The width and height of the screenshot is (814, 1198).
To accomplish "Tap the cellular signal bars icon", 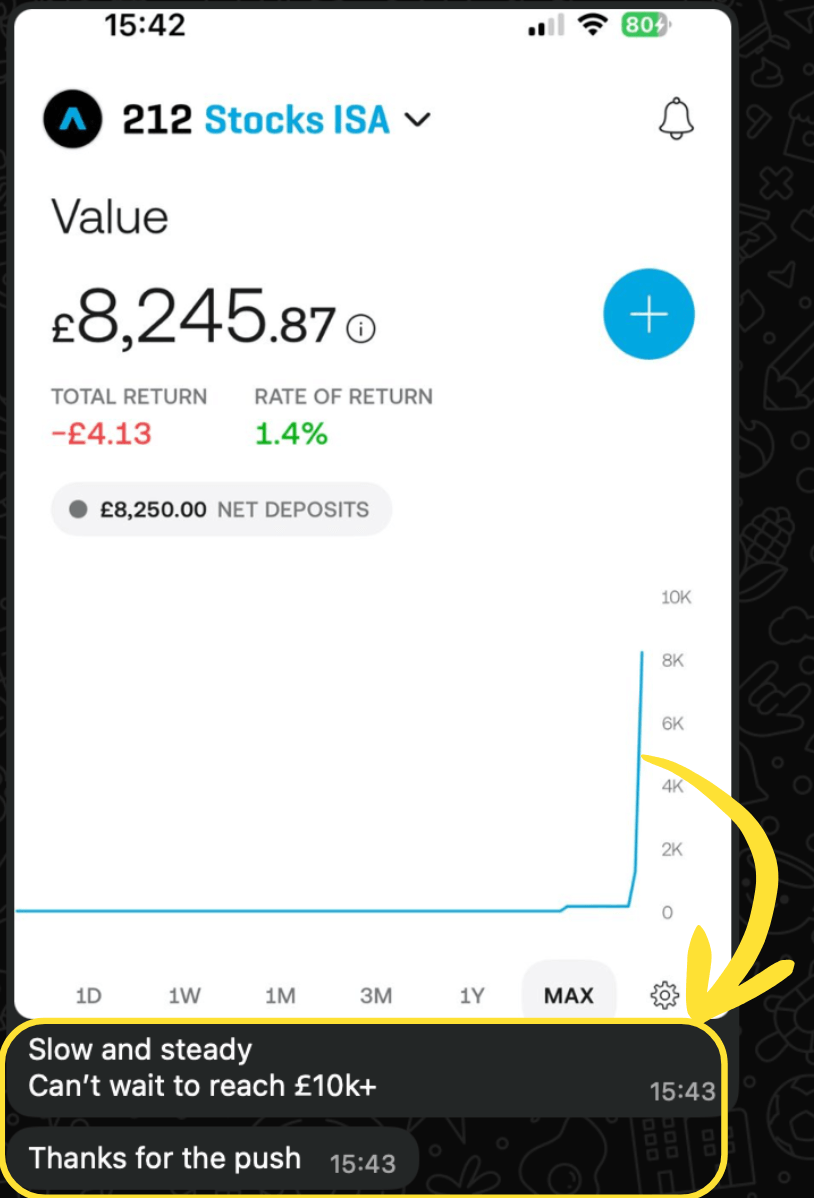I will tap(545, 28).
